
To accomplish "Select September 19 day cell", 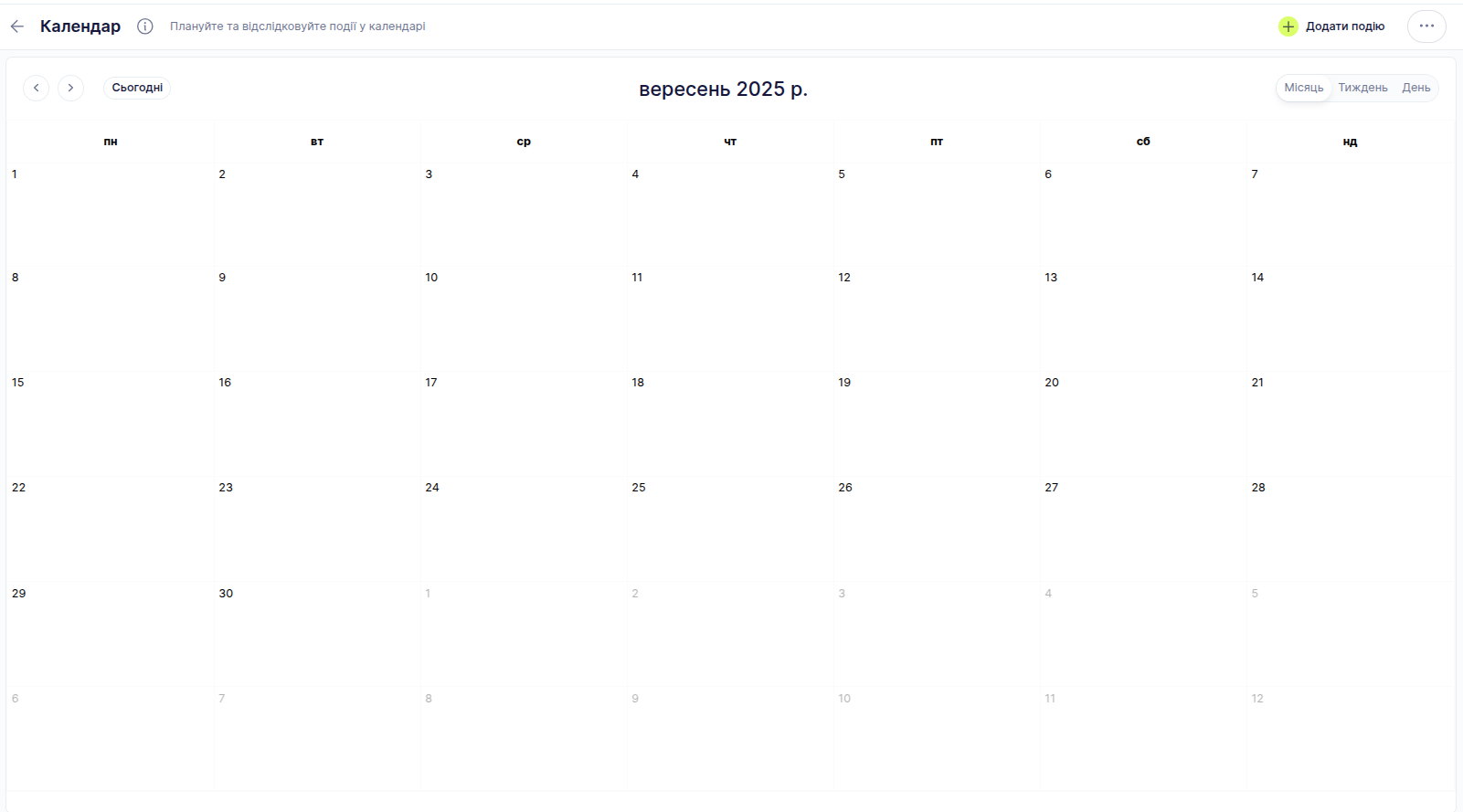I will [x=937, y=424].
